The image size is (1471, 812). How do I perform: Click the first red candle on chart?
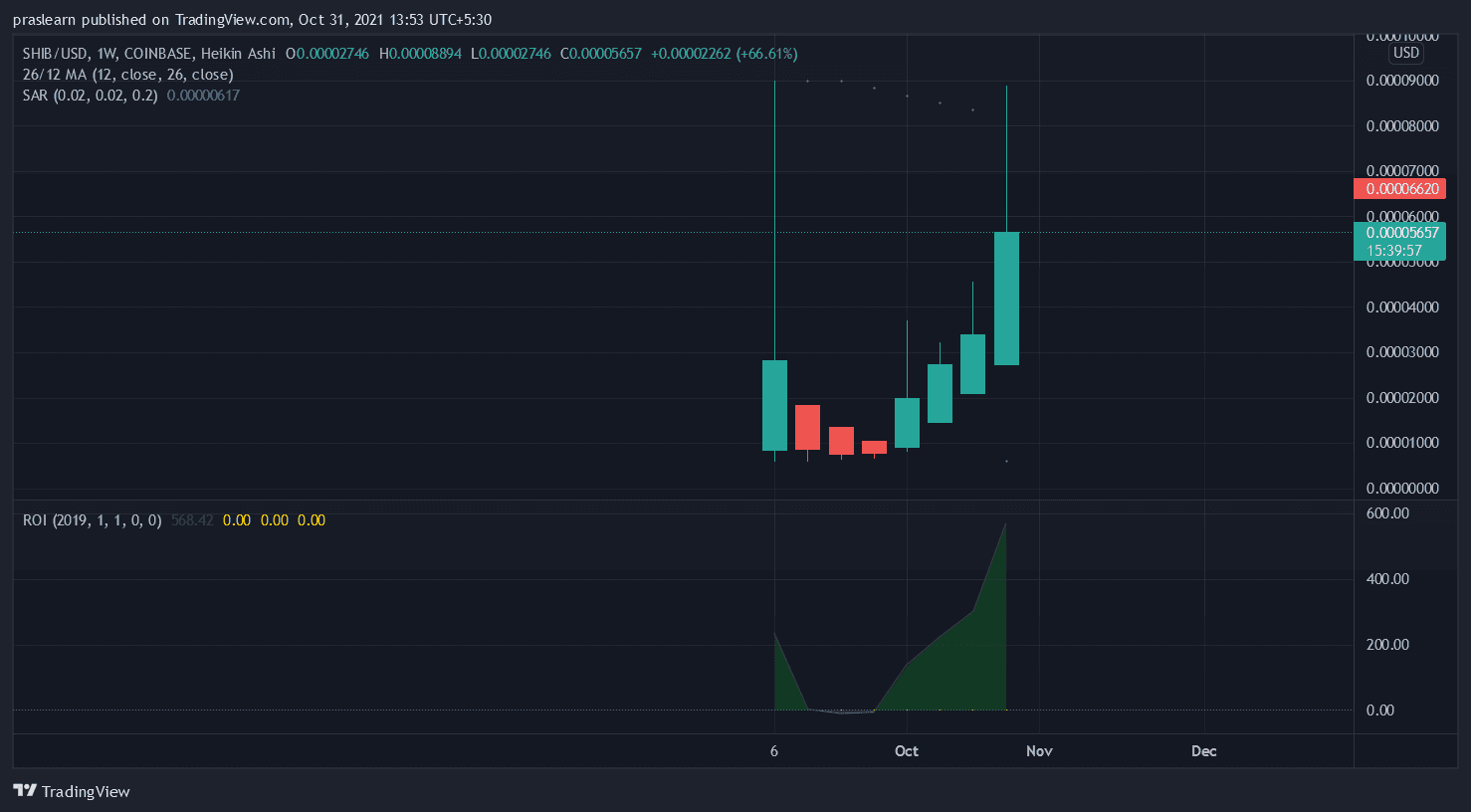807,427
